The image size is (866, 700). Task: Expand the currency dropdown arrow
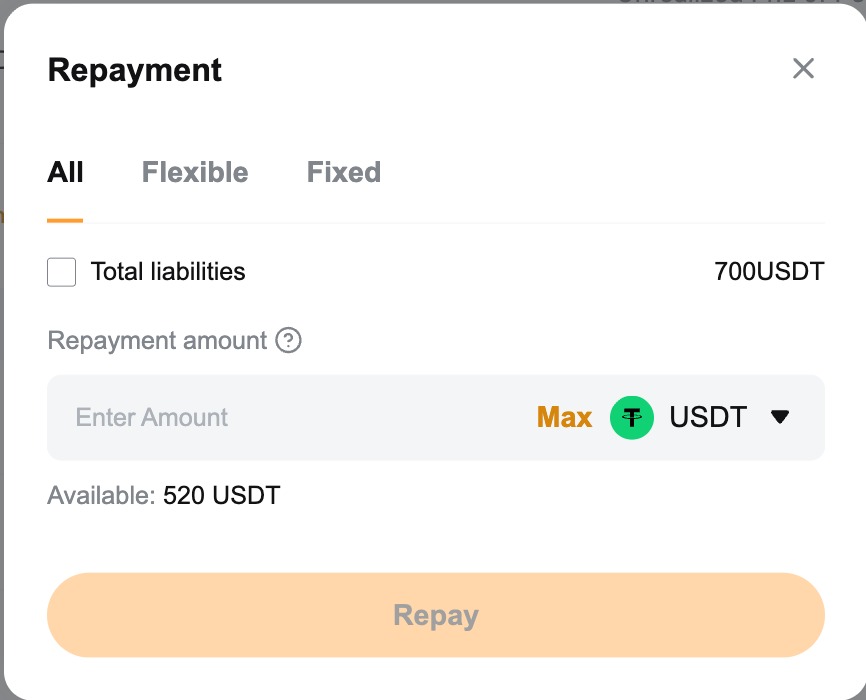[781, 417]
